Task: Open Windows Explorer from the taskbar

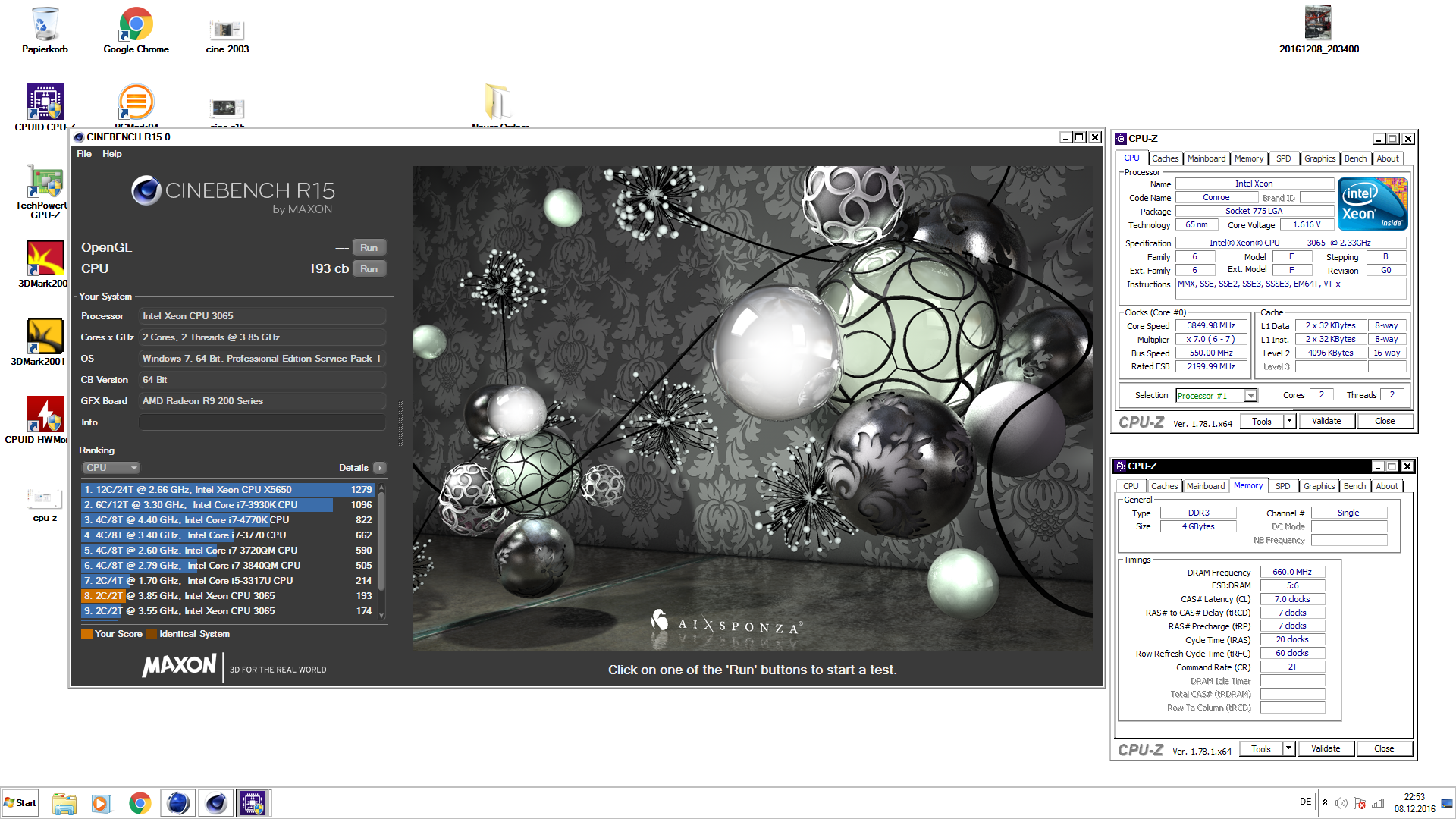Action: [x=64, y=803]
